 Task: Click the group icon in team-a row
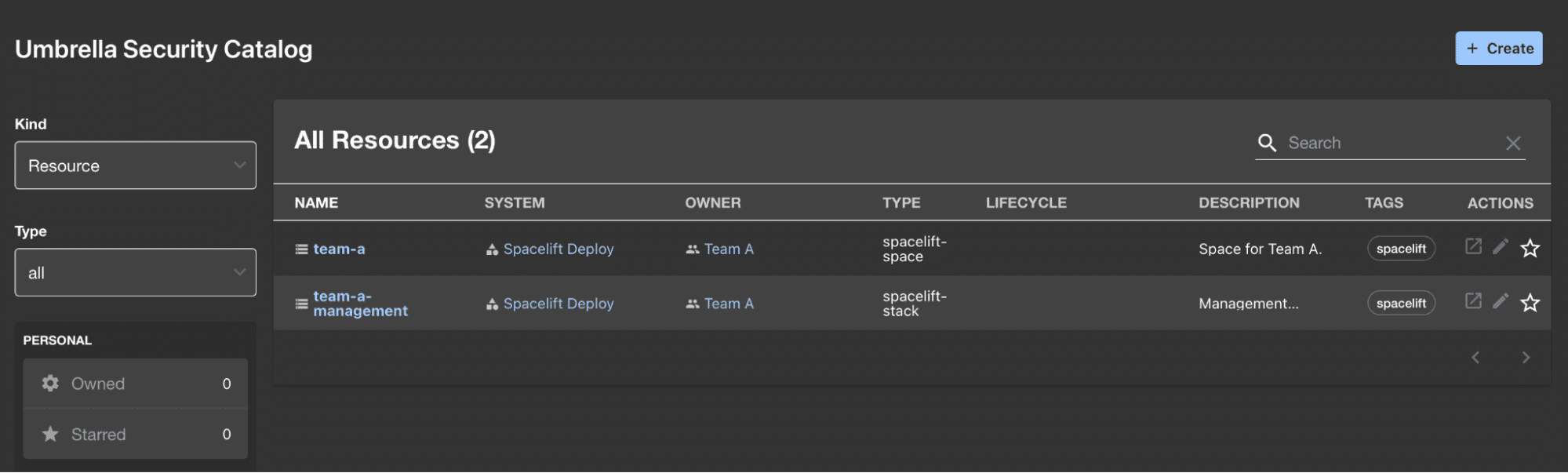click(x=693, y=249)
